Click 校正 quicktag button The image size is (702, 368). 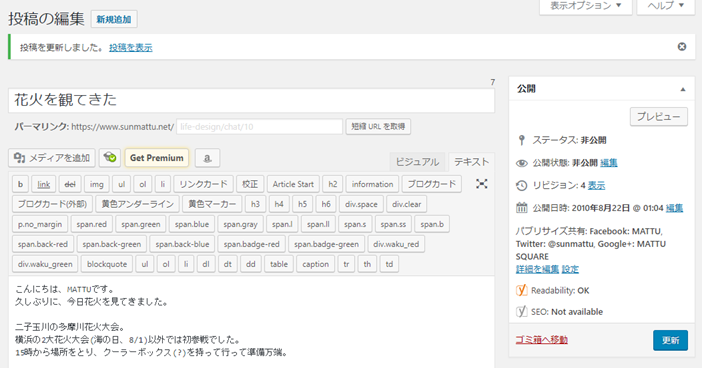click(250, 184)
